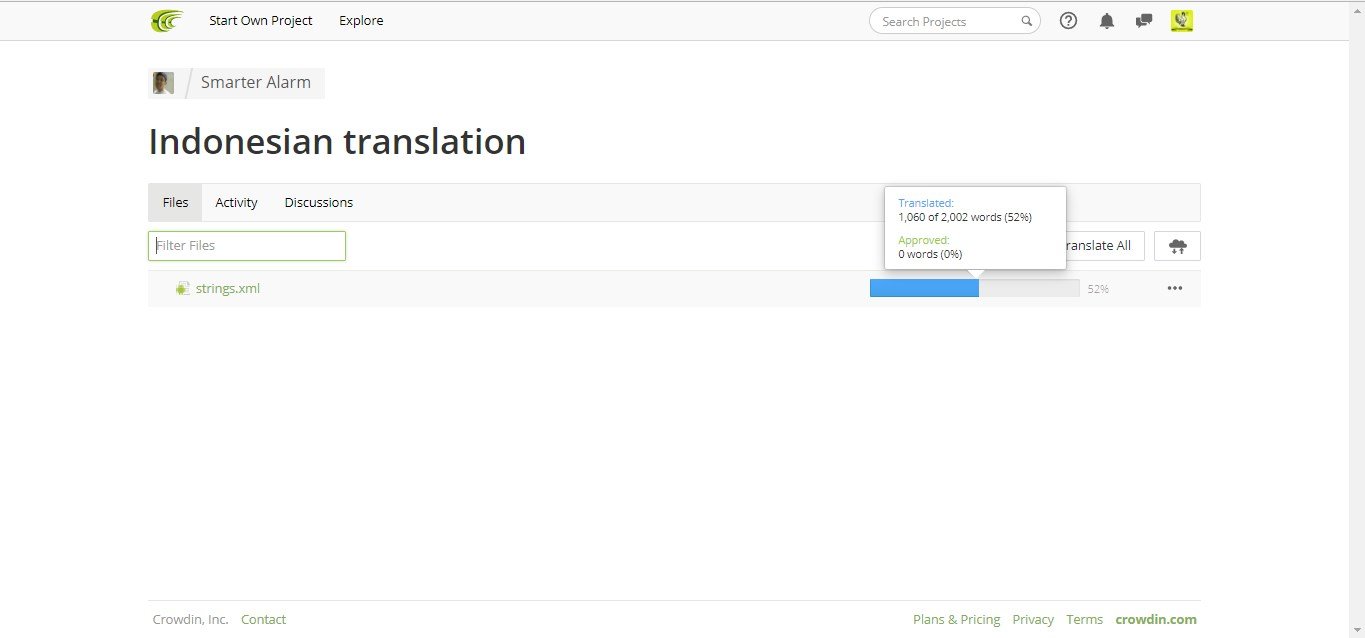The width and height of the screenshot is (1365, 638).
Task: Select the Files tab
Action: click(175, 202)
